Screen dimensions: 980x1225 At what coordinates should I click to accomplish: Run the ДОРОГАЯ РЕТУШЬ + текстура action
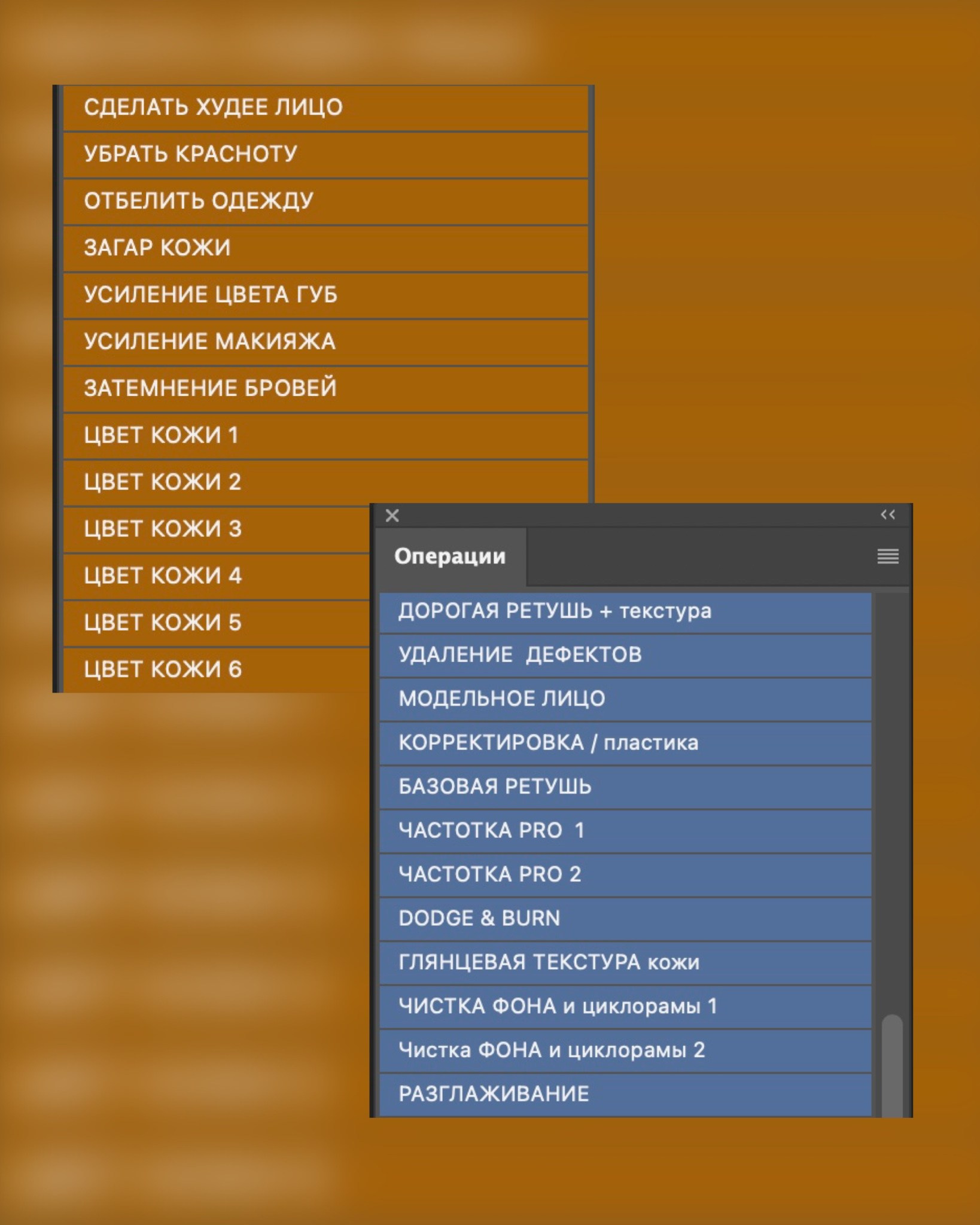pyautogui.click(x=625, y=612)
